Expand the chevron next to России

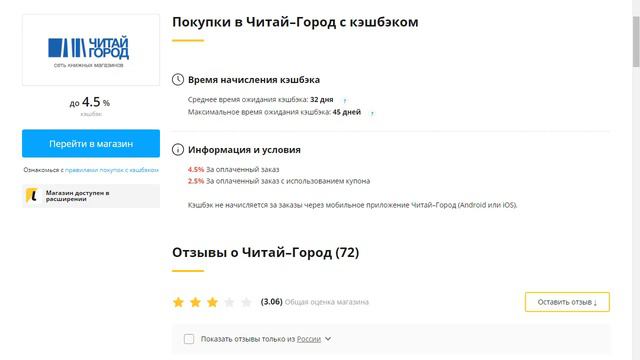click(x=328, y=339)
